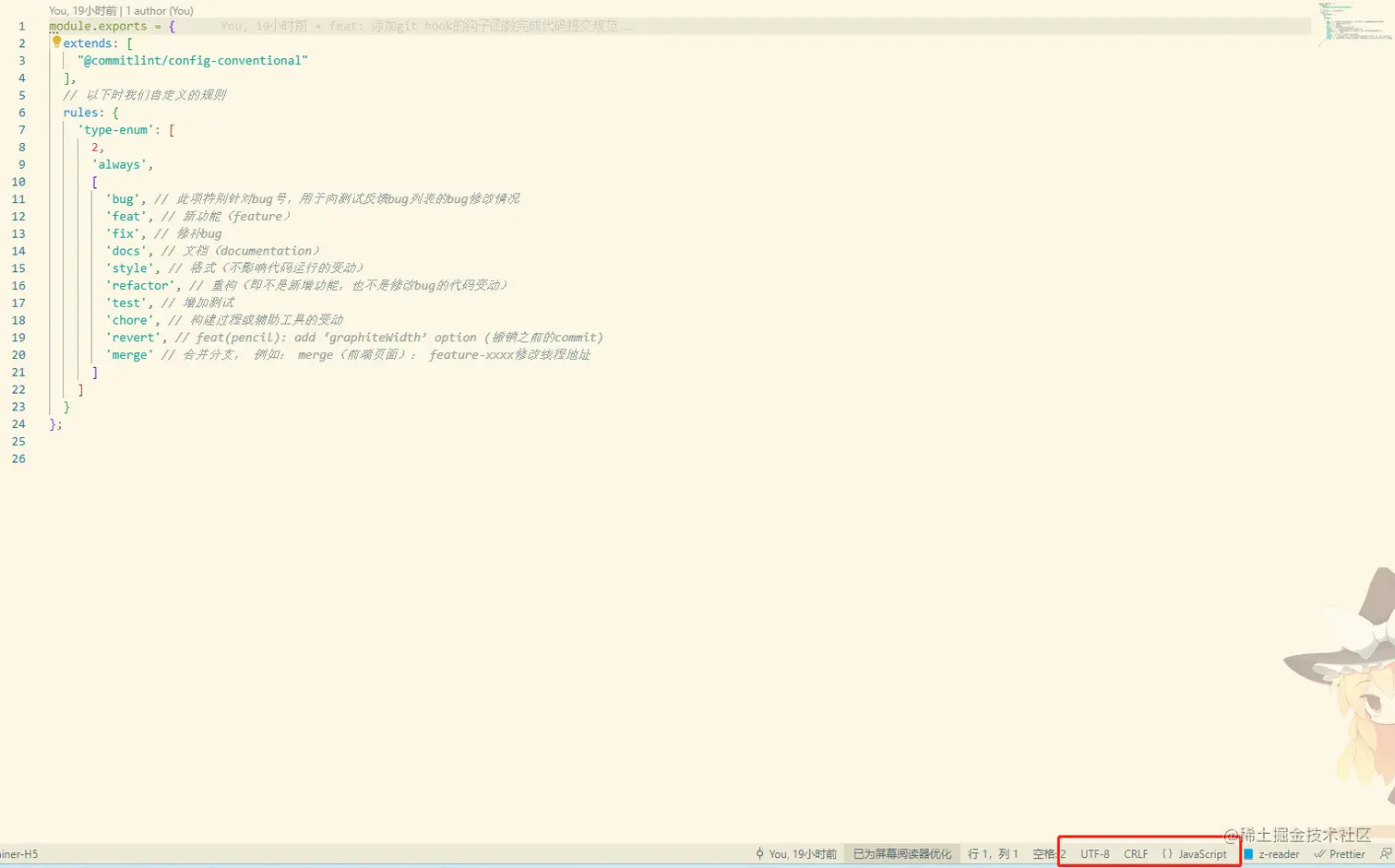Click line number 7 in gutter
The height and width of the screenshot is (868, 1395).
tap(22, 130)
